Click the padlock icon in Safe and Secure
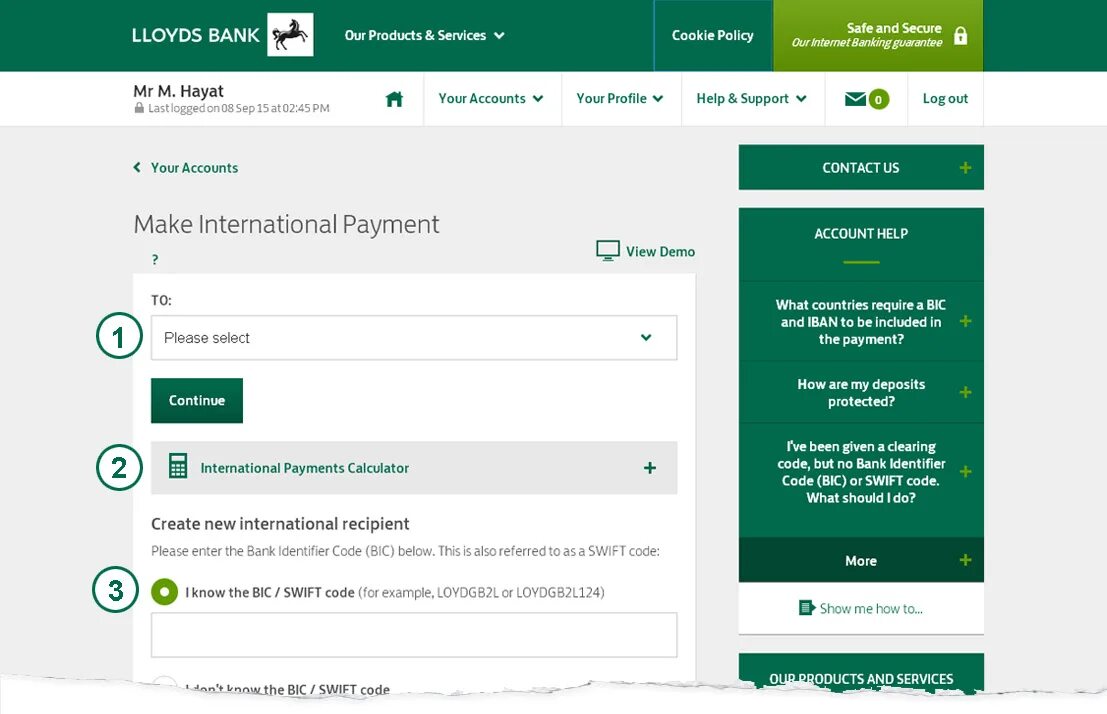This screenshot has width=1107, height=714. point(960,35)
